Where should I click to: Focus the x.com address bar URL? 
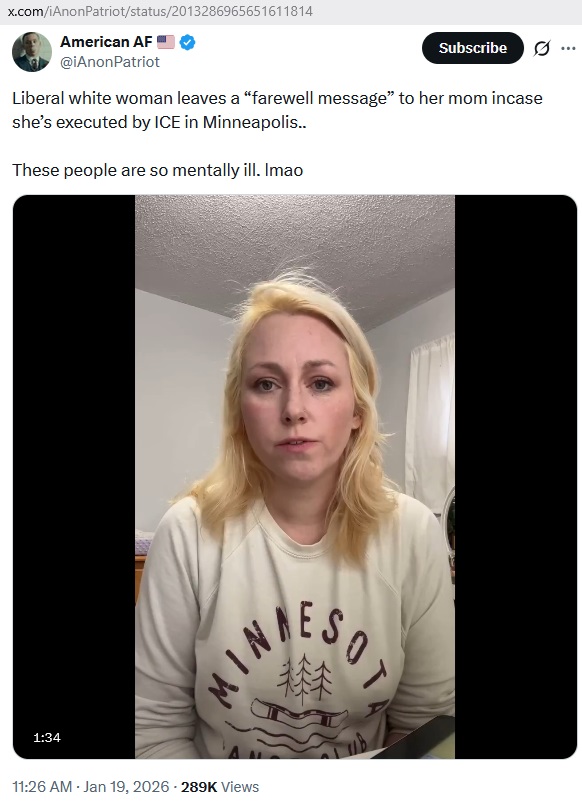click(x=160, y=11)
